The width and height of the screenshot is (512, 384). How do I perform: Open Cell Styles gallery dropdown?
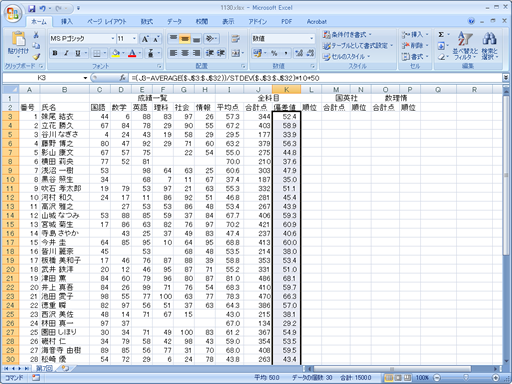[x=347, y=57]
